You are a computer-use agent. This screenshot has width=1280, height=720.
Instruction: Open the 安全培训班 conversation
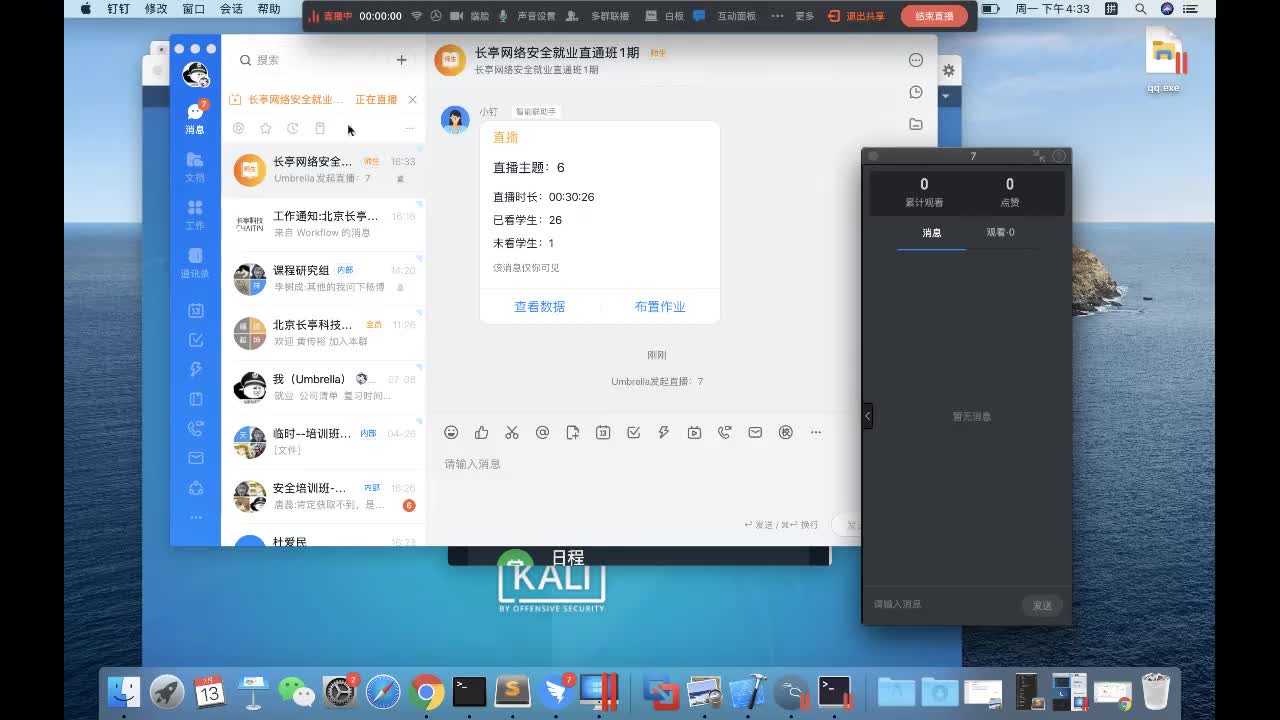[323, 496]
